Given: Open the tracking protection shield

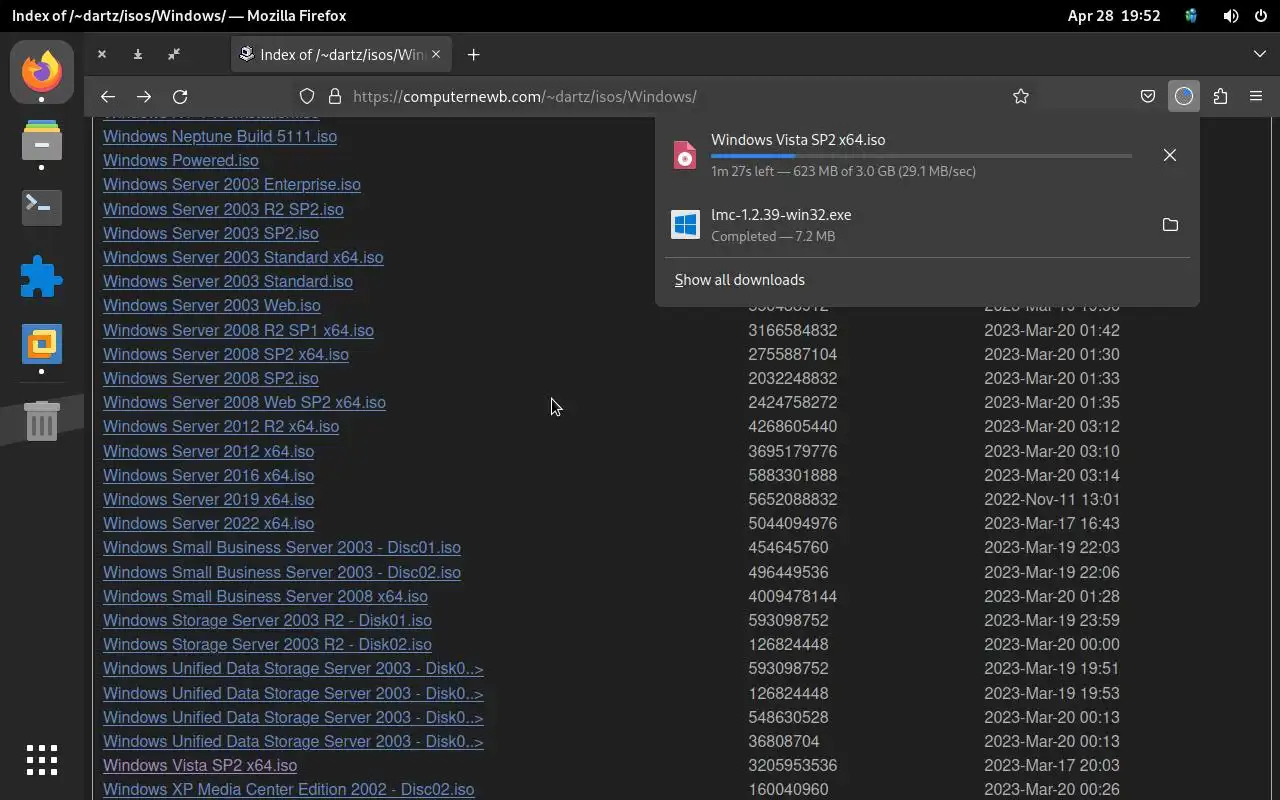Looking at the screenshot, I should point(307,96).
